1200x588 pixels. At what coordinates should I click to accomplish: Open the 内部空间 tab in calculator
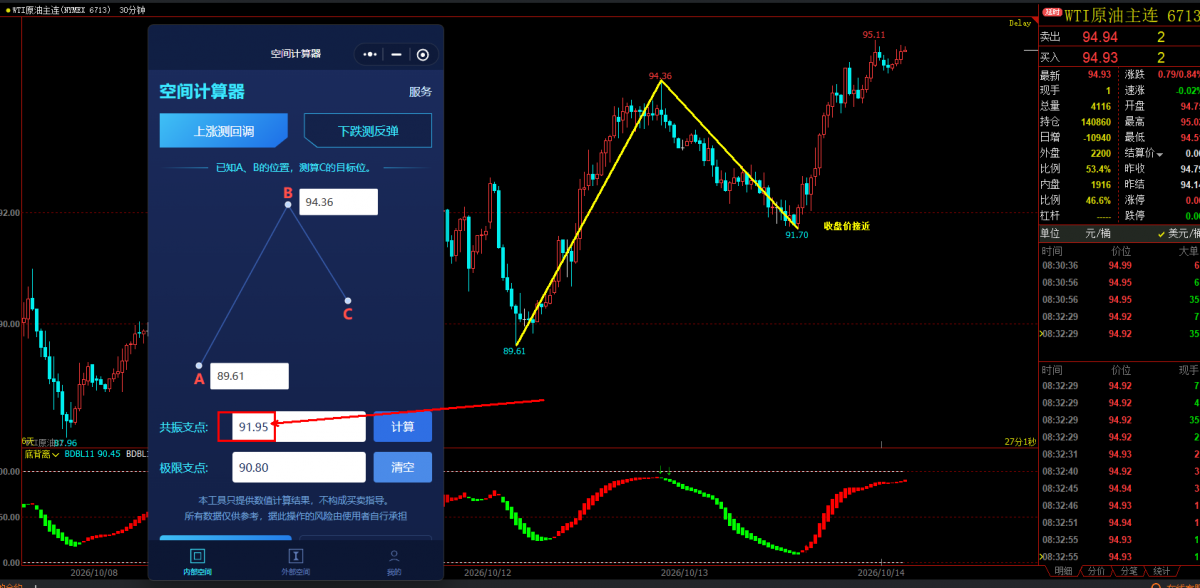tap(197, 561)
